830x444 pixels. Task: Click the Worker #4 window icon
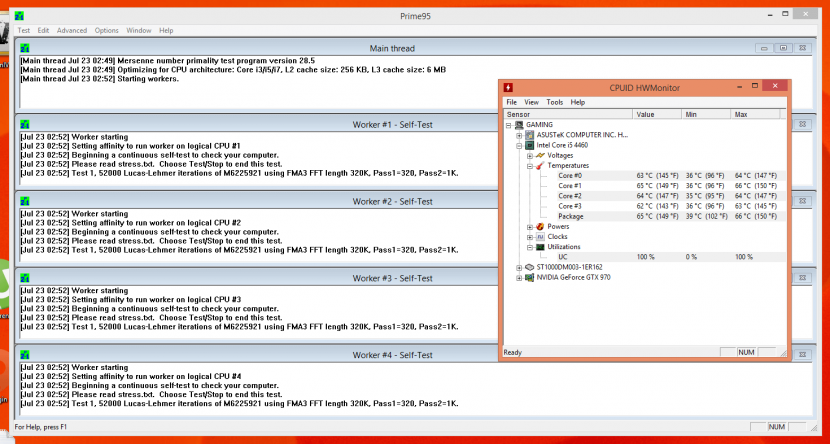pyautogui.click(x=24, y=355)
